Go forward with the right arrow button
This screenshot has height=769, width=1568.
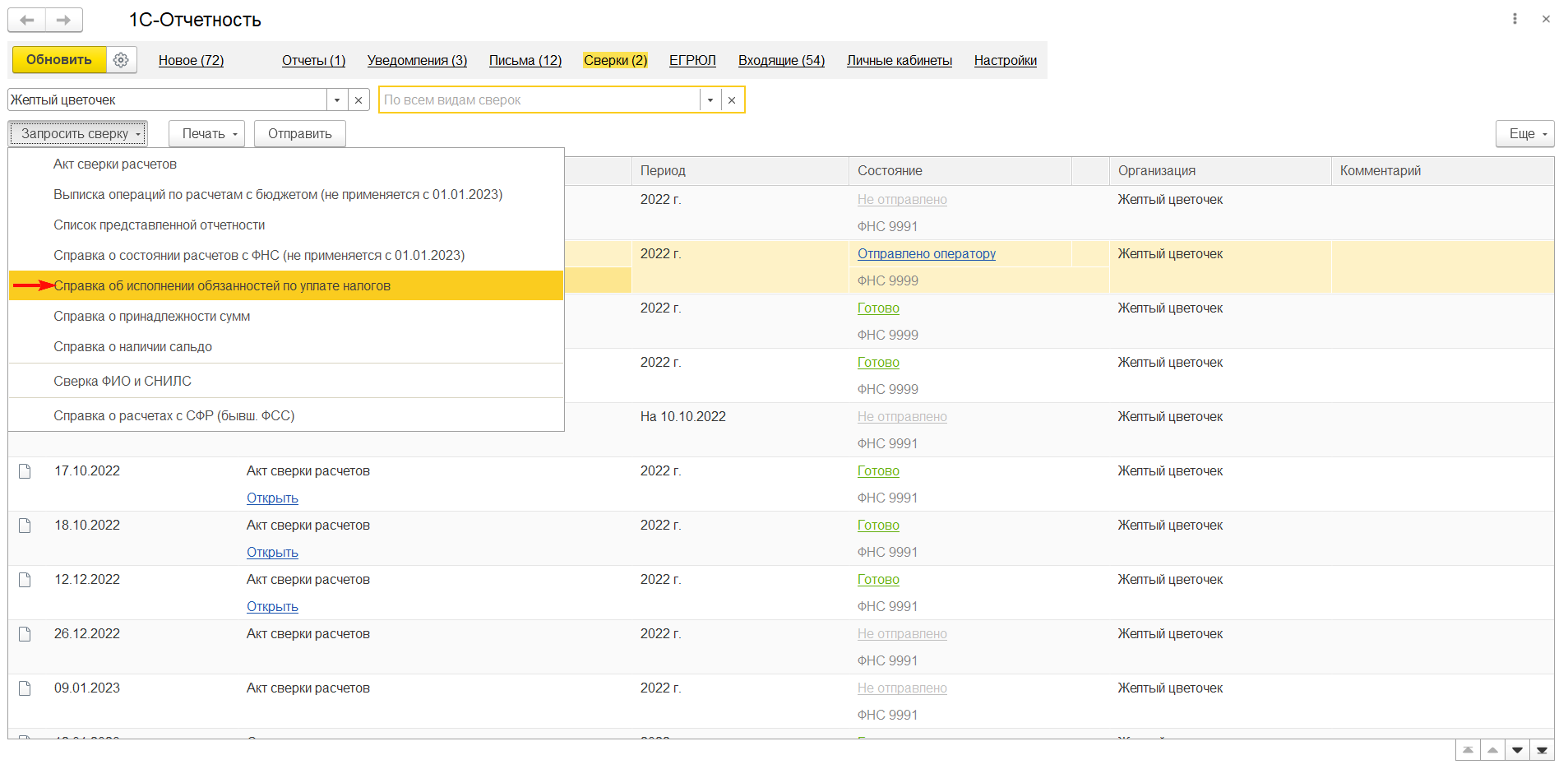pos(64,20)
